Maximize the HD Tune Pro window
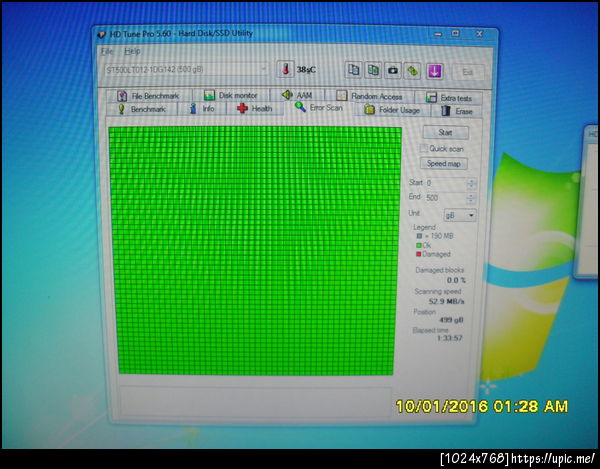This screenshot has width=600, height=469. point(455,34)
